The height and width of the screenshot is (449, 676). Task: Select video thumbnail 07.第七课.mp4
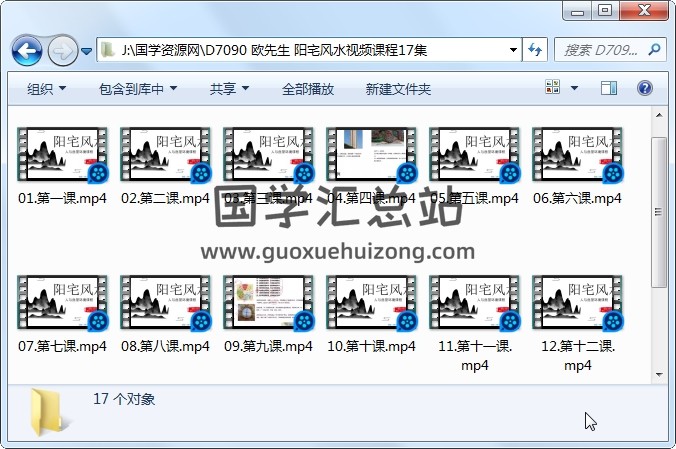(63, 303)
